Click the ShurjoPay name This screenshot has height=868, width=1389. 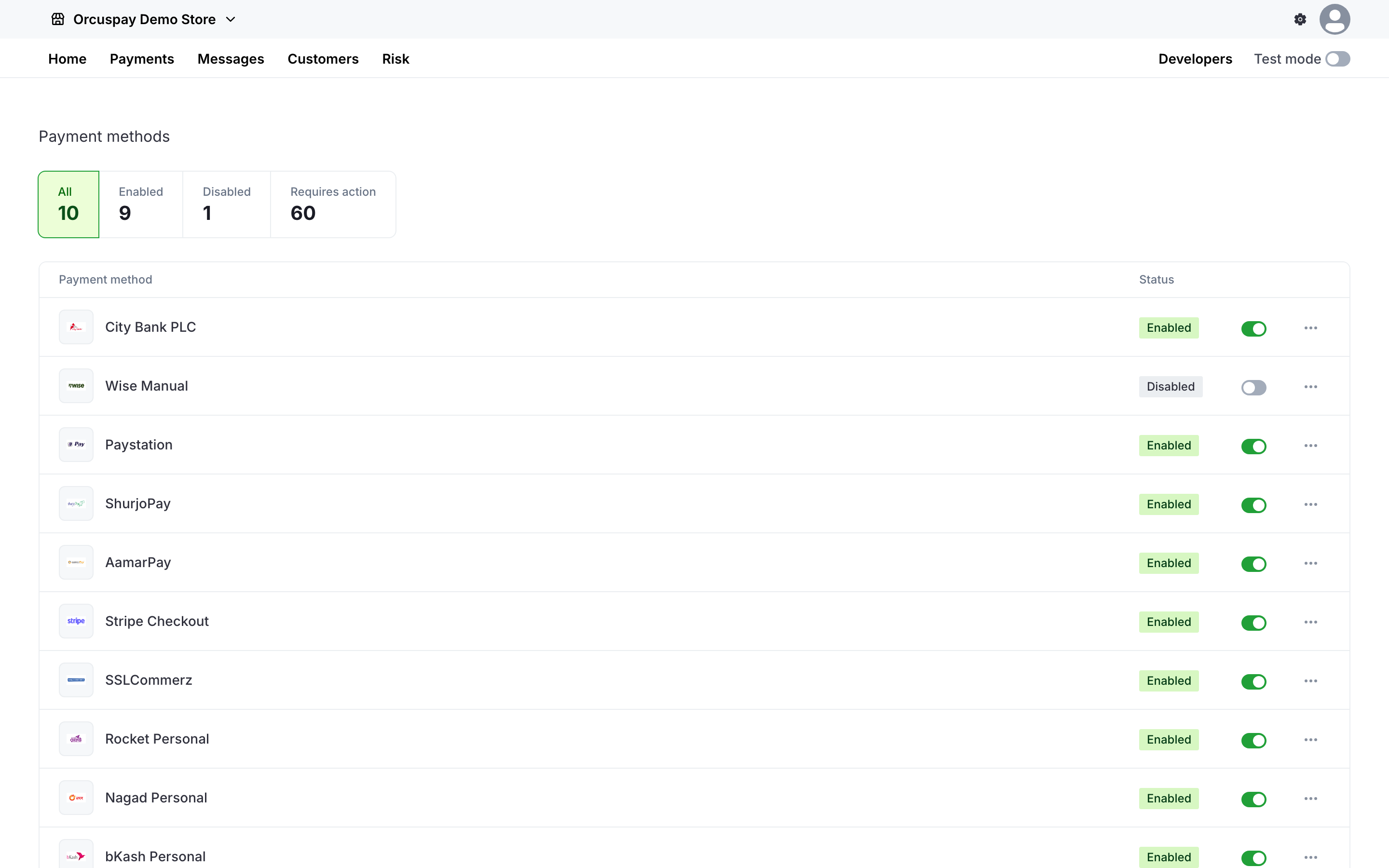click(x=138, y=503)
